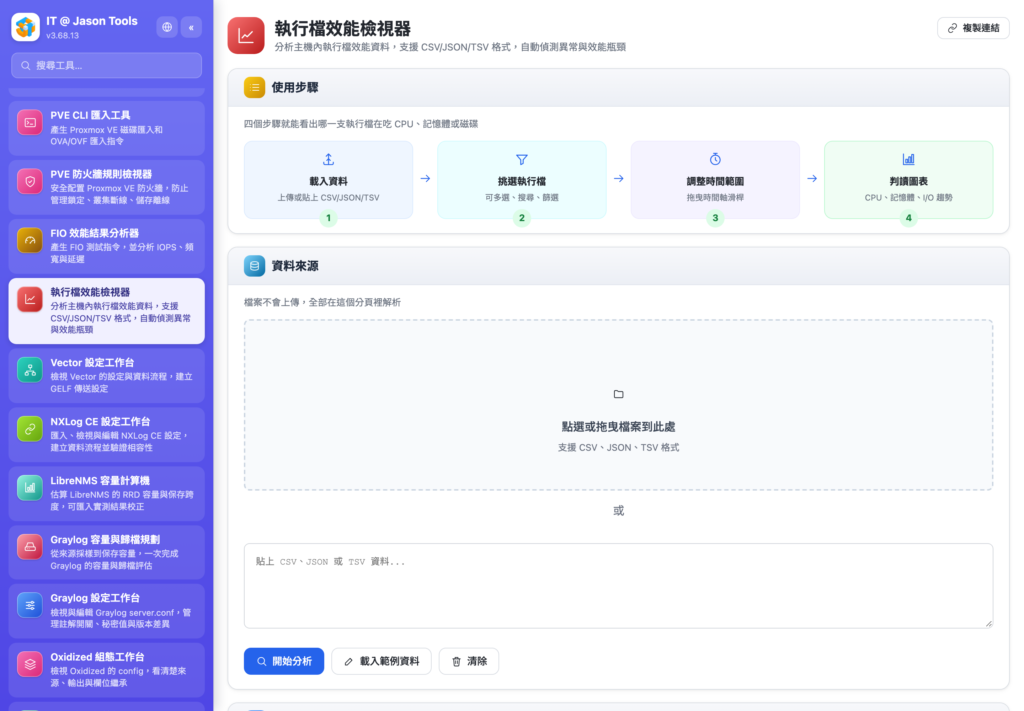Click the Graylog 設定工作台 sliders icon
1024x711 pixels.
(30, 605)
